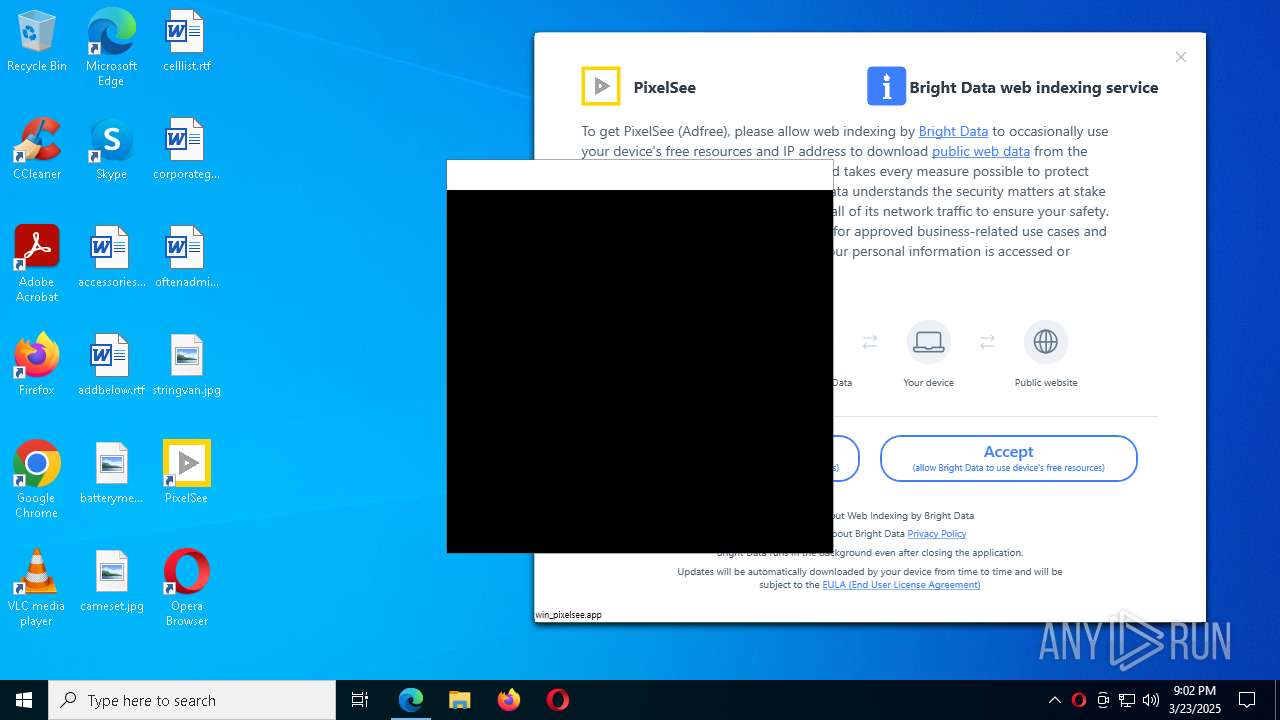Open Firefox desktop shortcut
Viewport: 1280px width, 720px height.
pos(37,365)
